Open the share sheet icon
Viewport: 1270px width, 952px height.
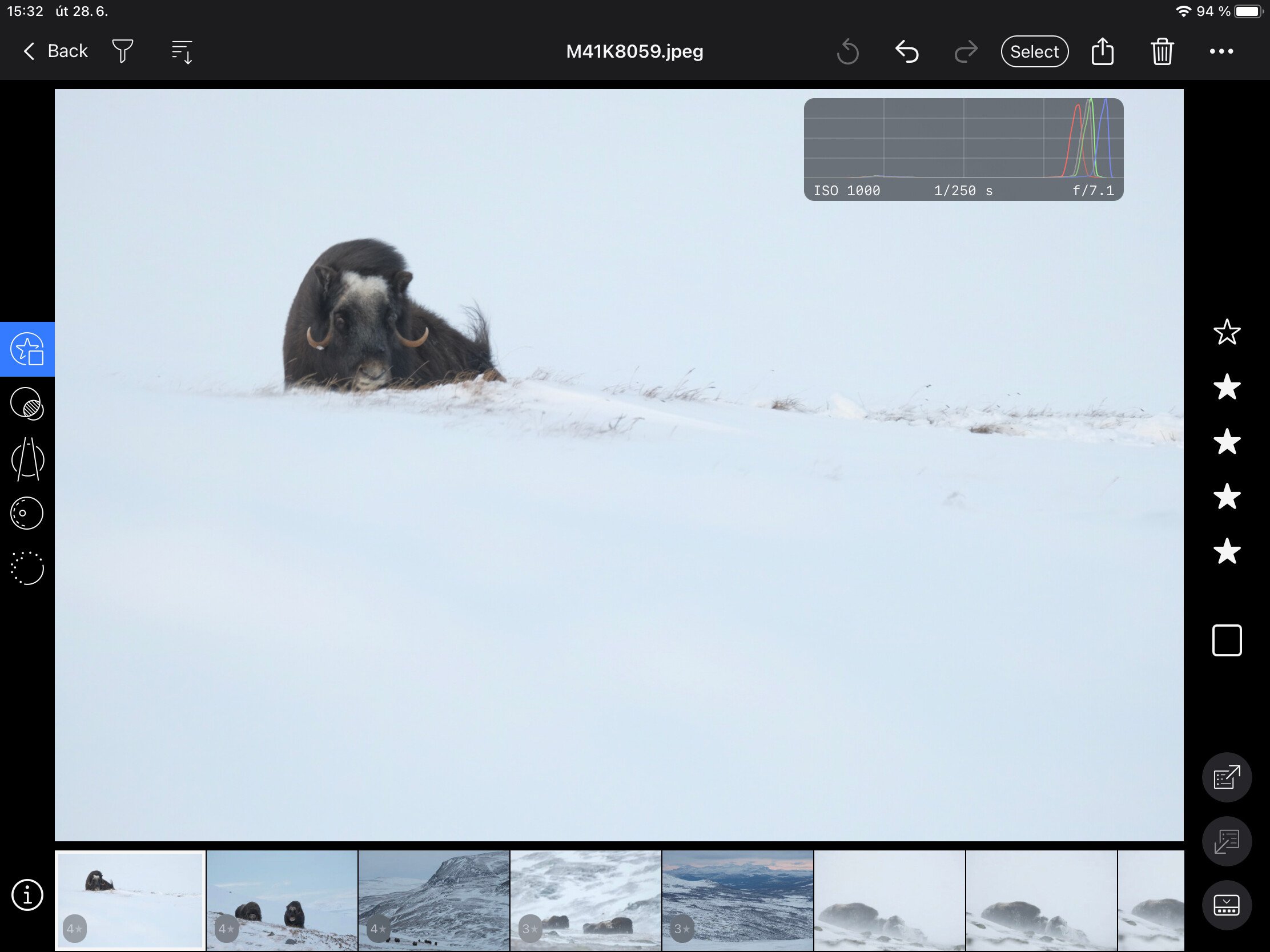click(1102, 51)
